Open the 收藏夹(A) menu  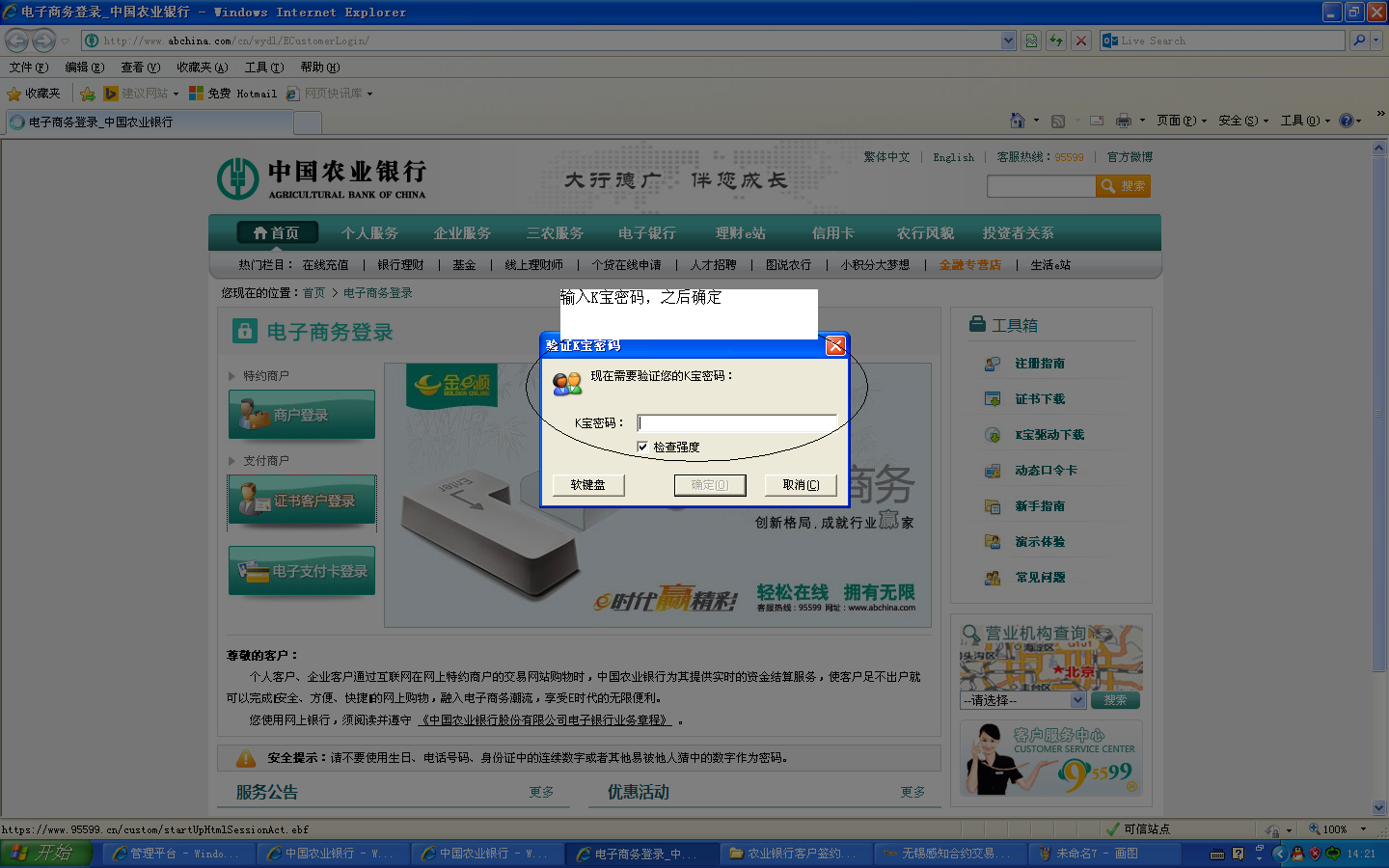(202, 68)
